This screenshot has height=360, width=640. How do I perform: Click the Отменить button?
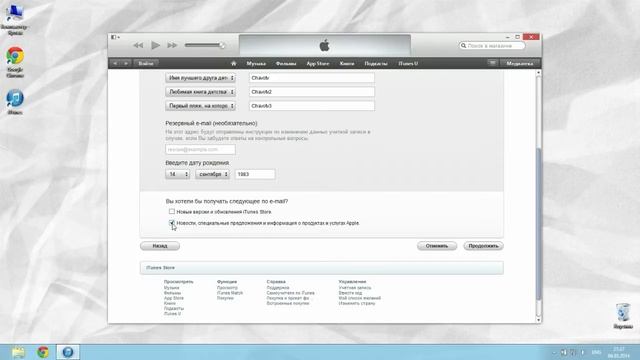pyautogui.click(x=437, y=246)
